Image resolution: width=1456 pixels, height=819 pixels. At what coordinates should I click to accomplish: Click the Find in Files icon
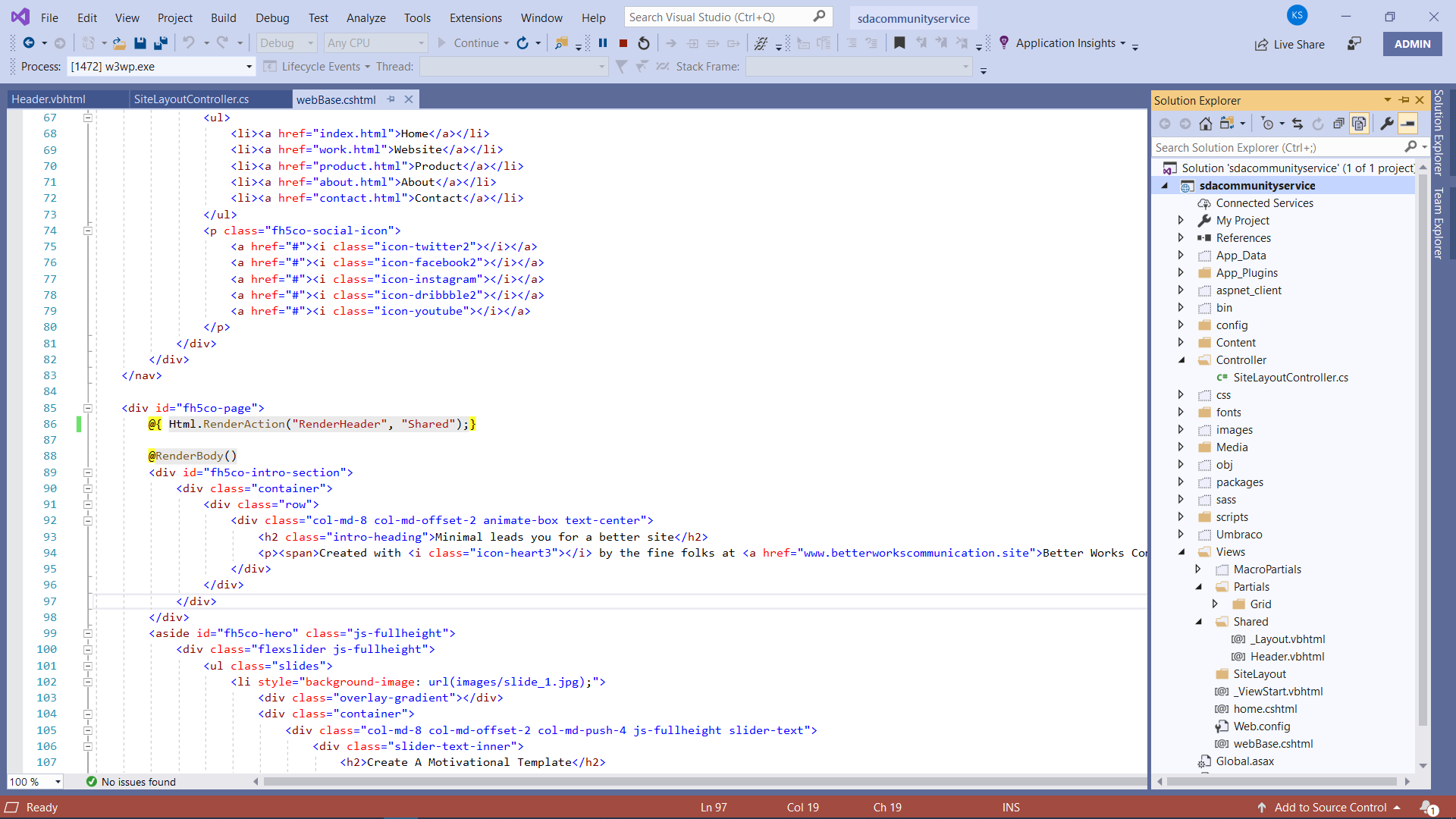coord(561,43)
